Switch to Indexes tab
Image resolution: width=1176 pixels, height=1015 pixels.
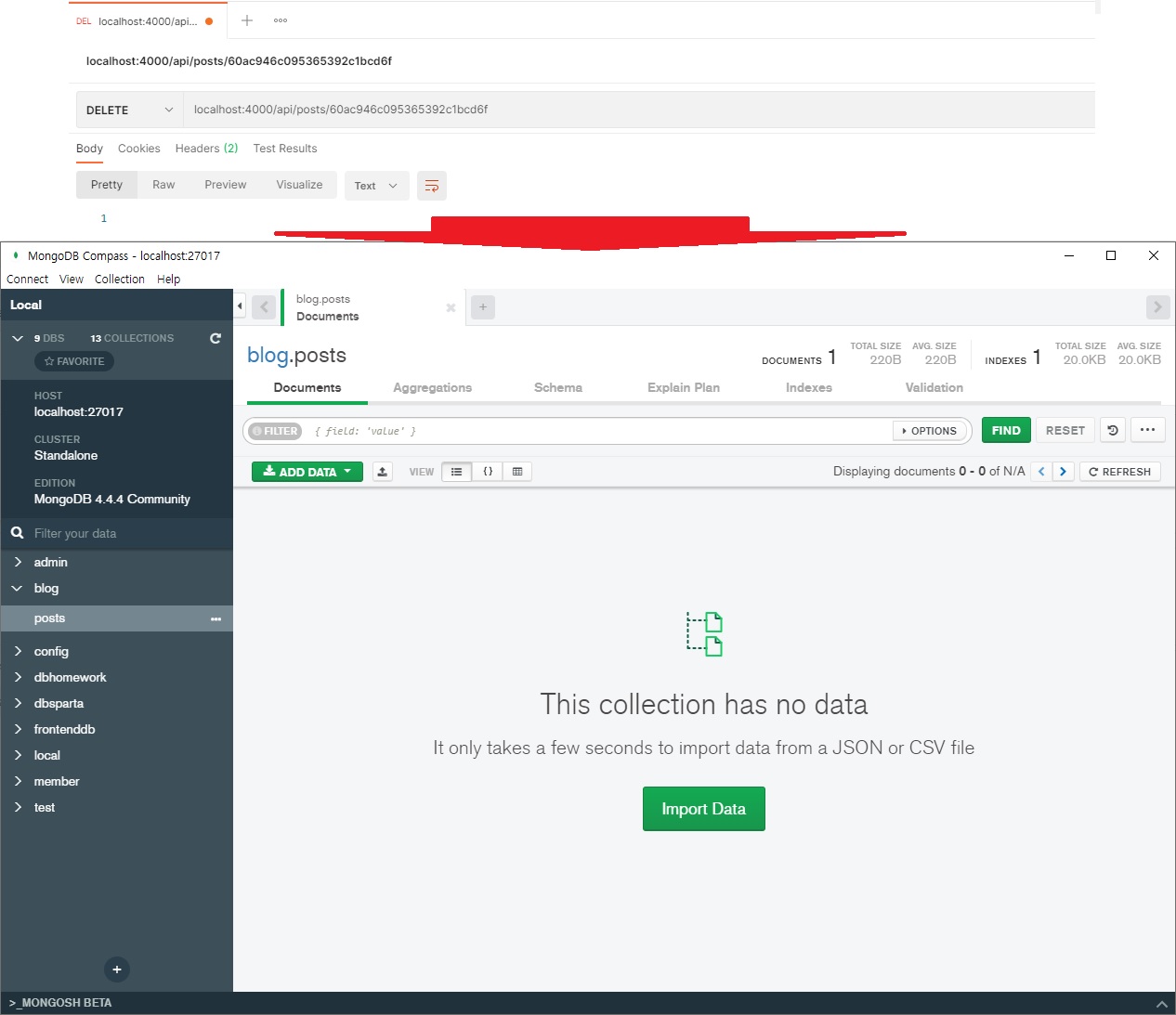(x=809, y=387)
